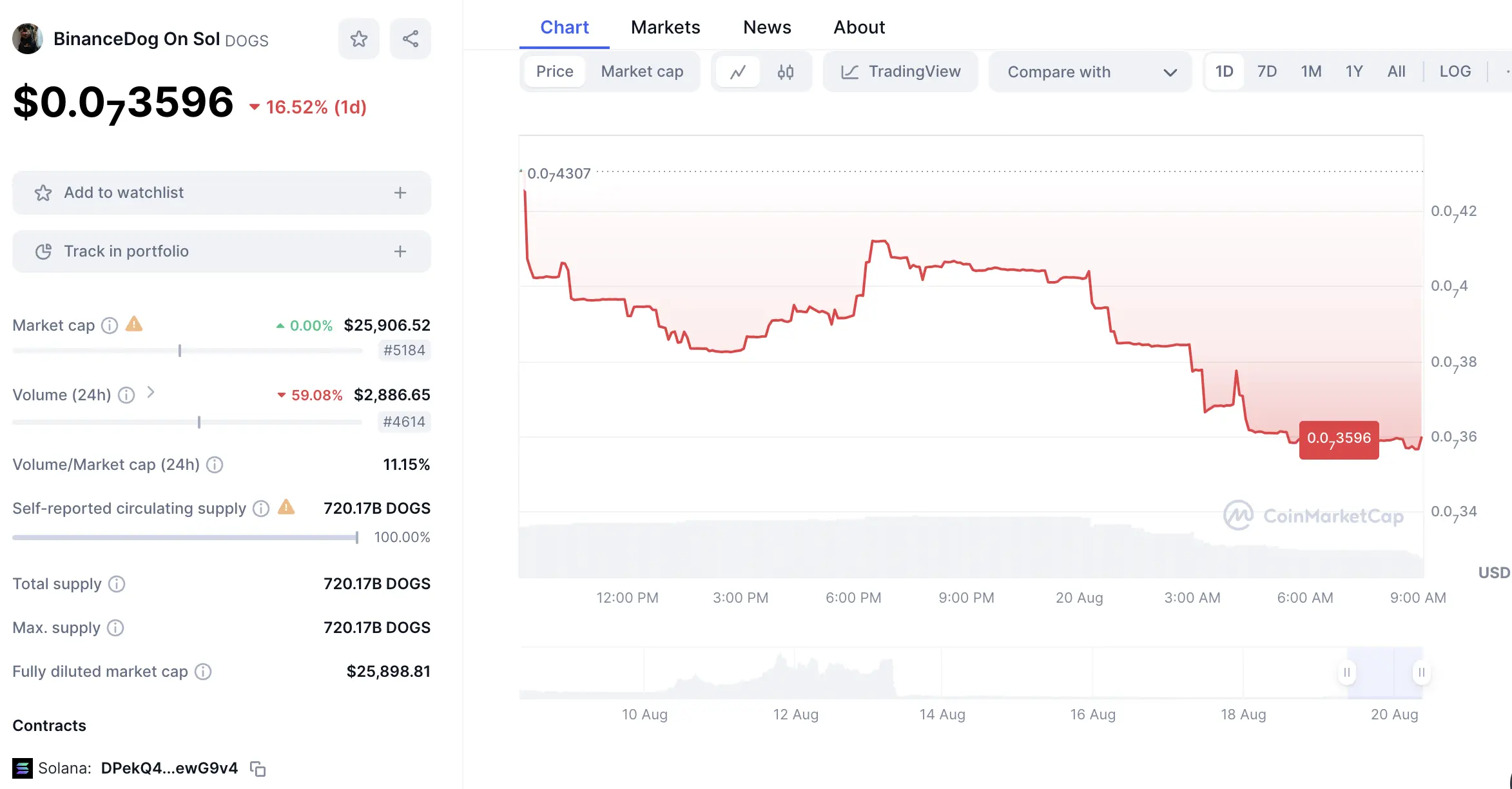1512x789 pixels.
Task: Click Add to watchlist button
Action: 221,192
